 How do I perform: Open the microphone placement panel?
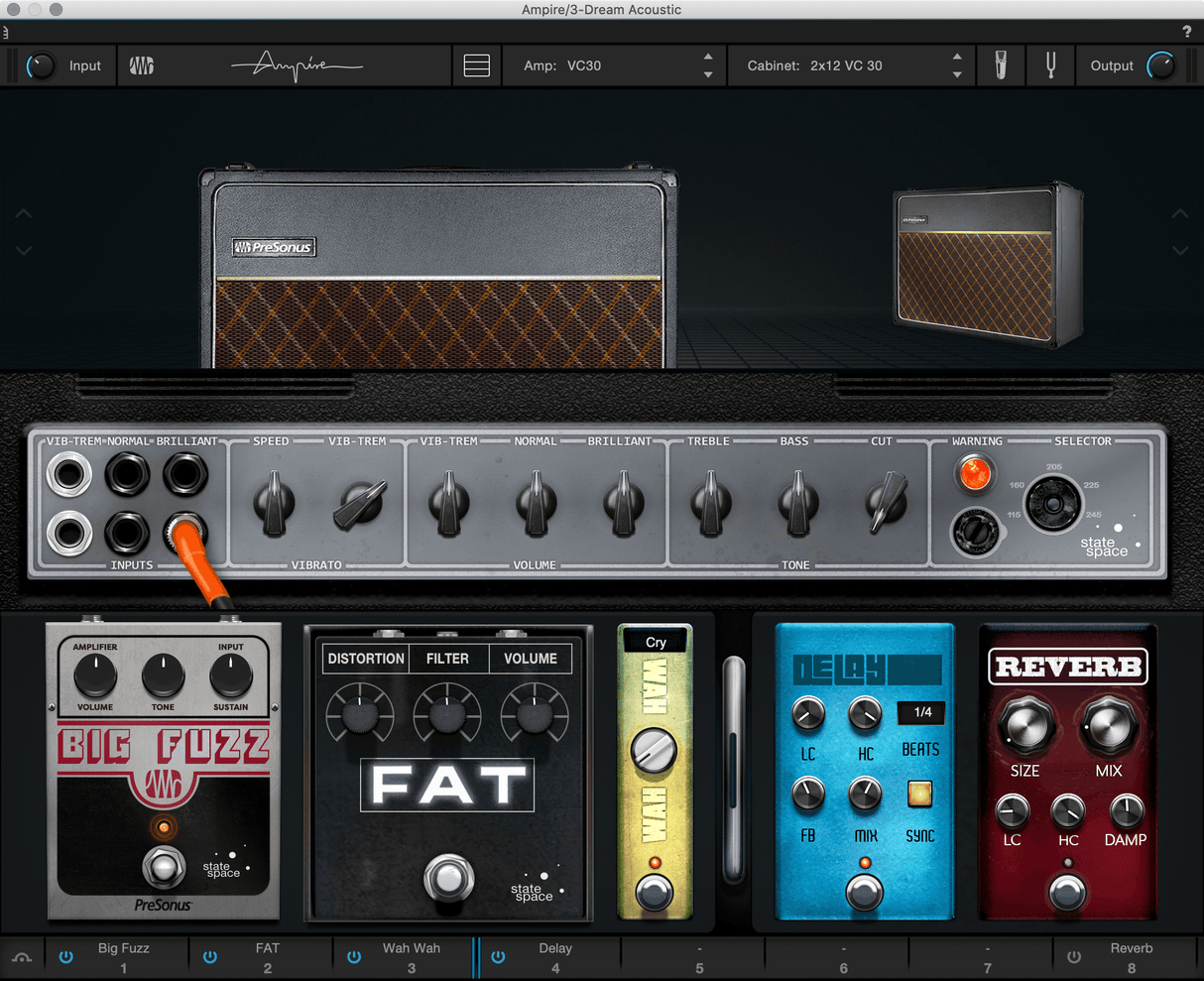pos(1001,65)
